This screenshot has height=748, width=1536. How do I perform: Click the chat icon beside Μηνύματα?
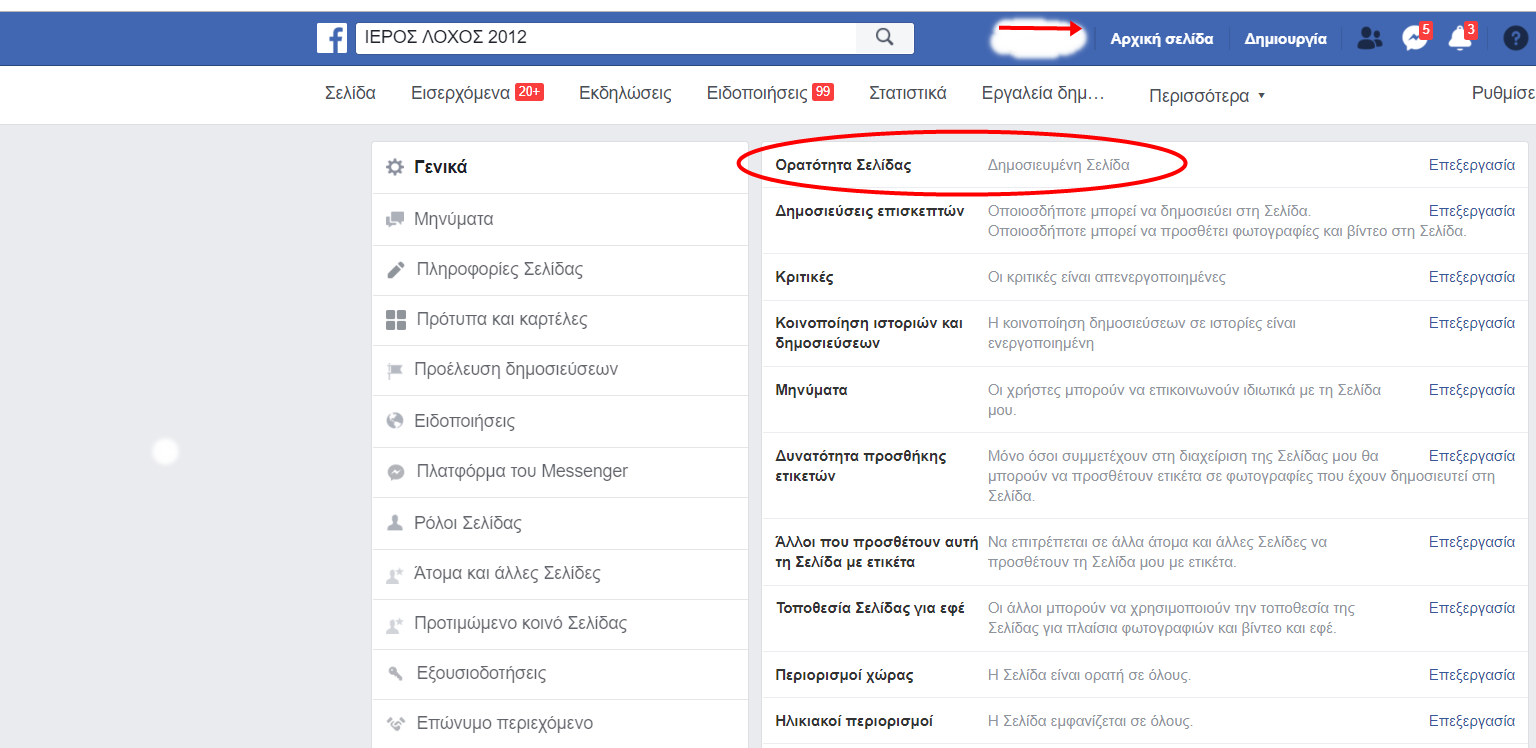click(x=395, y=219)
